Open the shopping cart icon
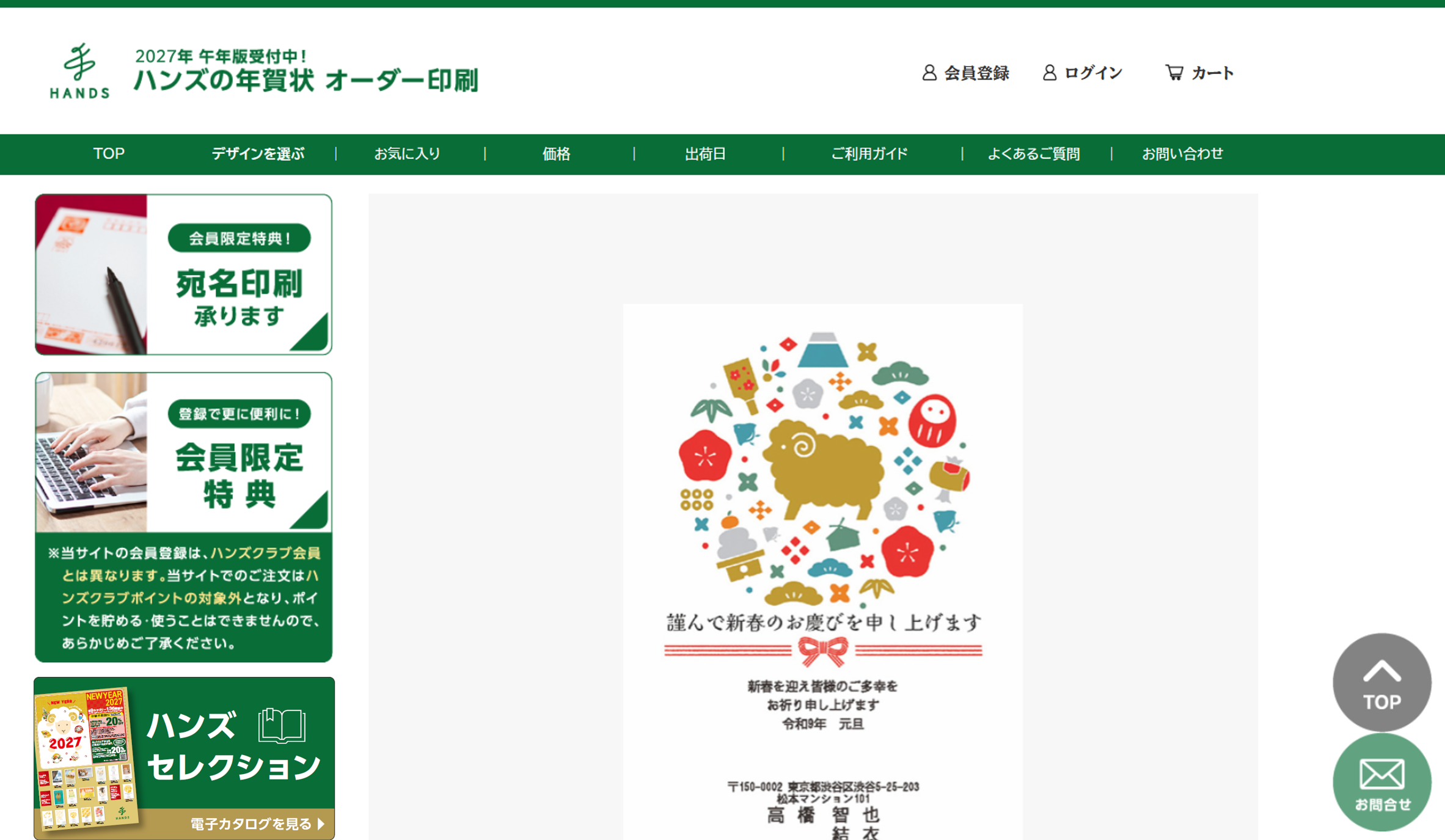 pos(1174,73)
